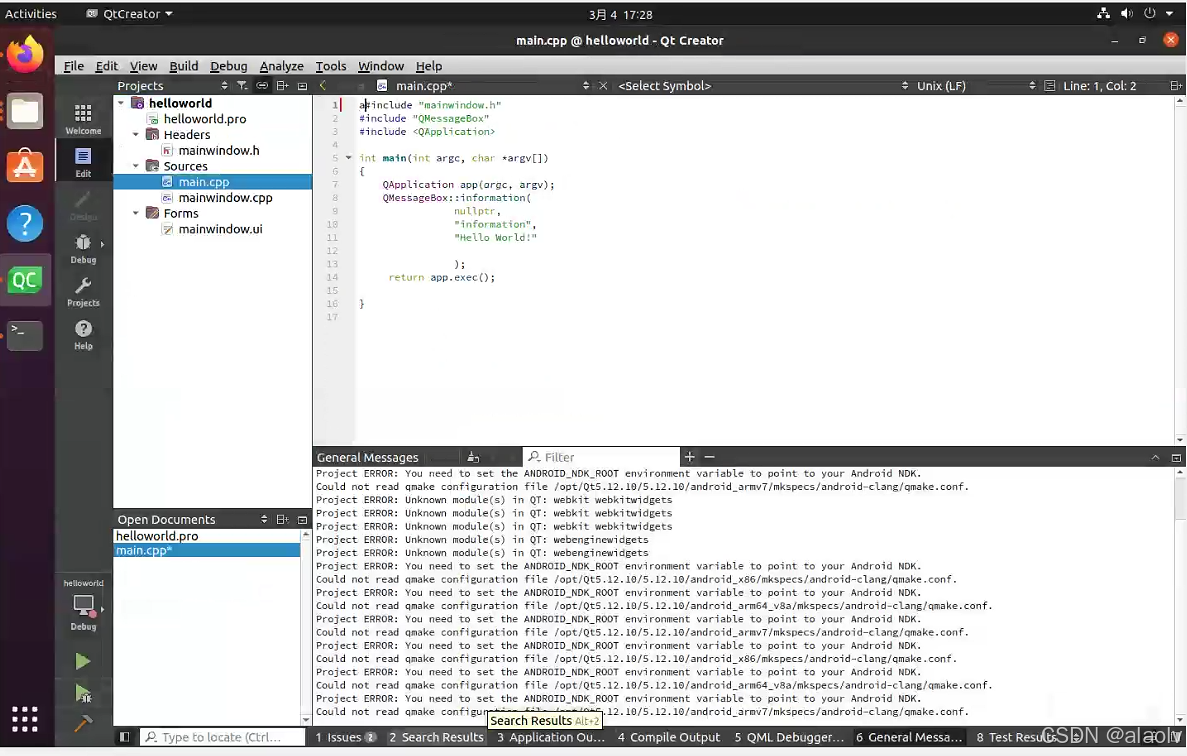Open the Projects mode wrench icon

[83, 291]
